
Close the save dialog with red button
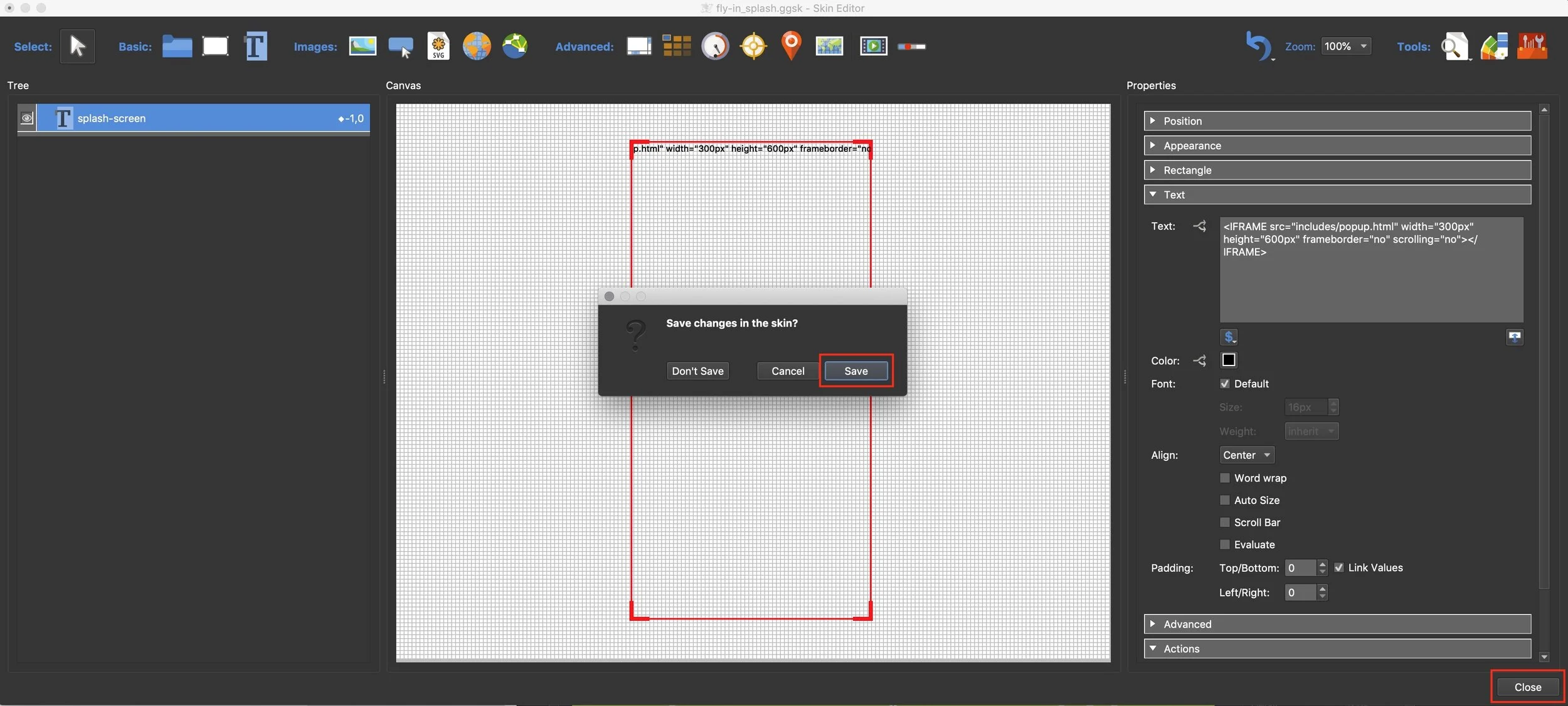coord(609,296)
